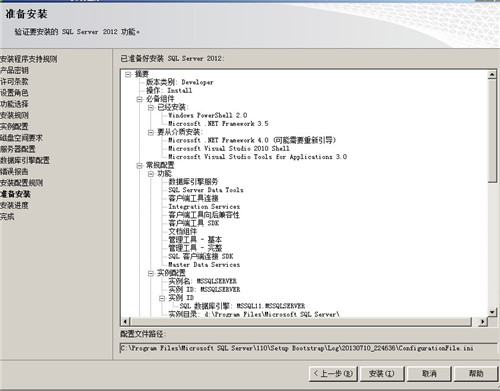Click the horizontal scrollbar right arrow
The image size is (500, 391).
(483, 322)
